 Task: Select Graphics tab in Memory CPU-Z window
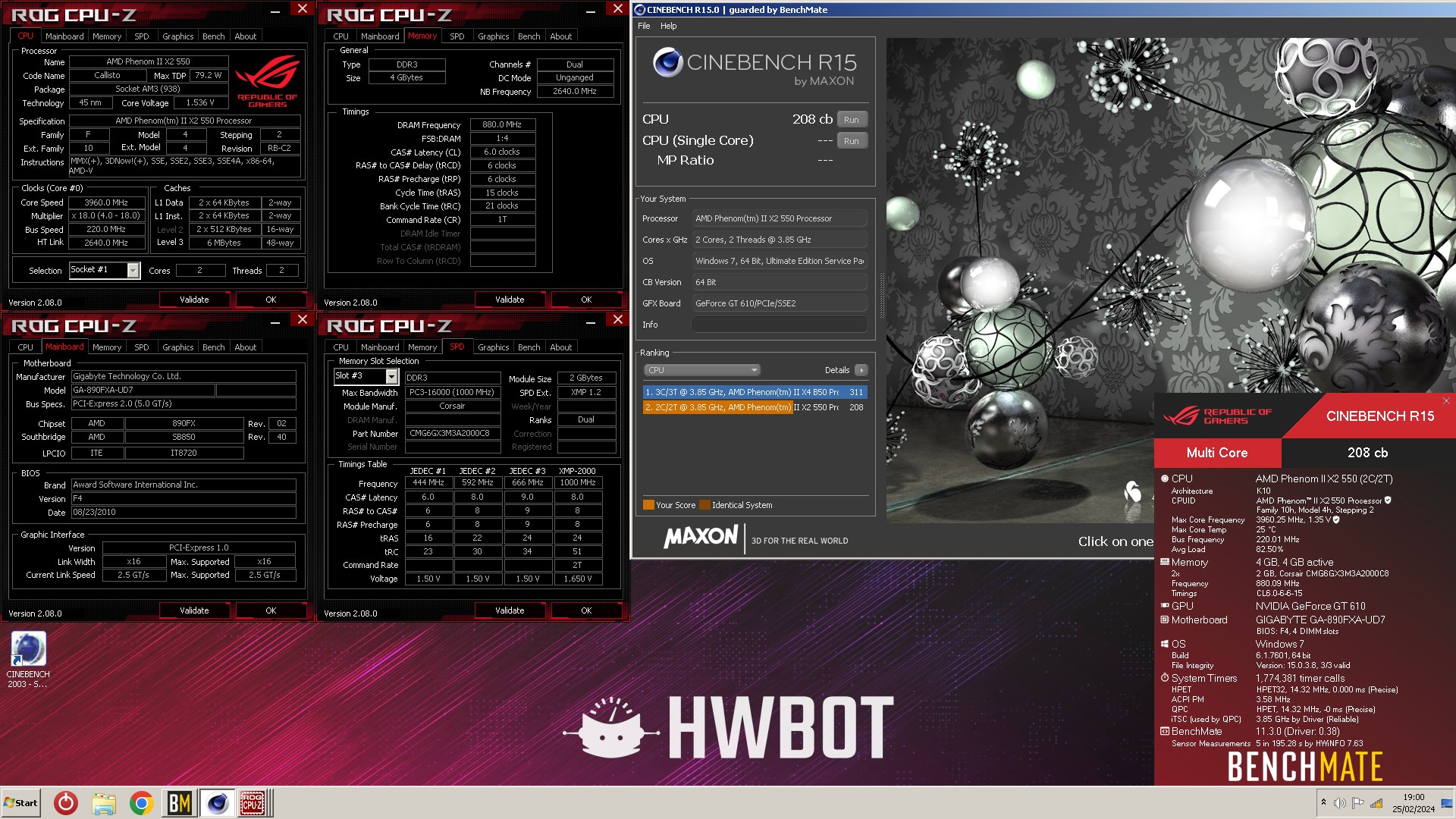[493, 36]
